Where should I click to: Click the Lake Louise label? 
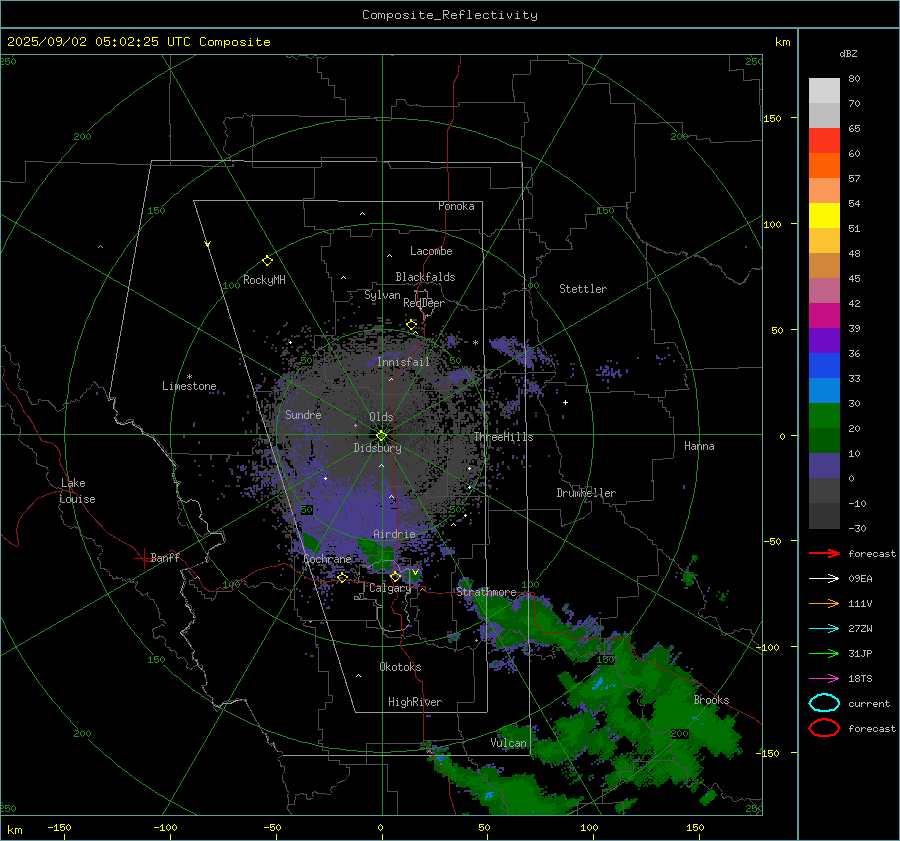(x=77, y=491)
